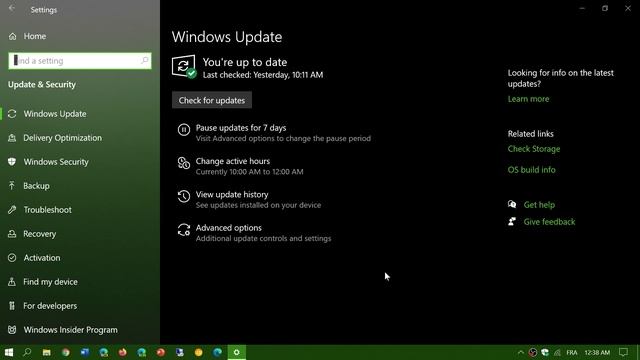Click the Windows Security tray icon

pos(545,352)
